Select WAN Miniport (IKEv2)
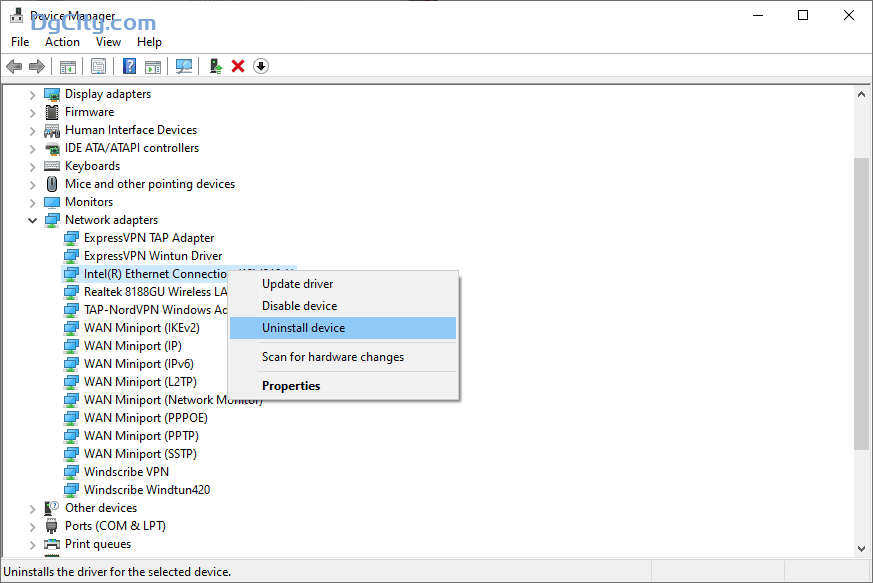The height and width of the screenshot is (583, 873). [x=141, y=328]
